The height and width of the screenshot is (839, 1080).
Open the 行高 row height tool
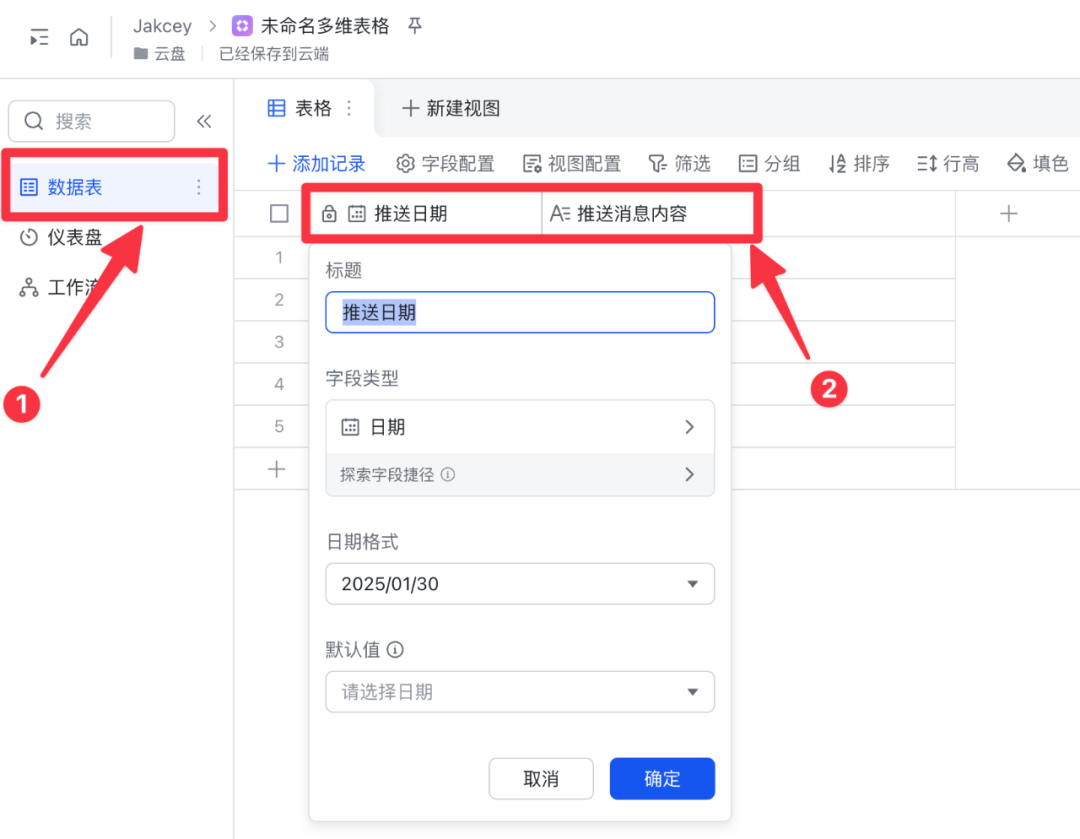pyautogui.click(x=948, y=163)
